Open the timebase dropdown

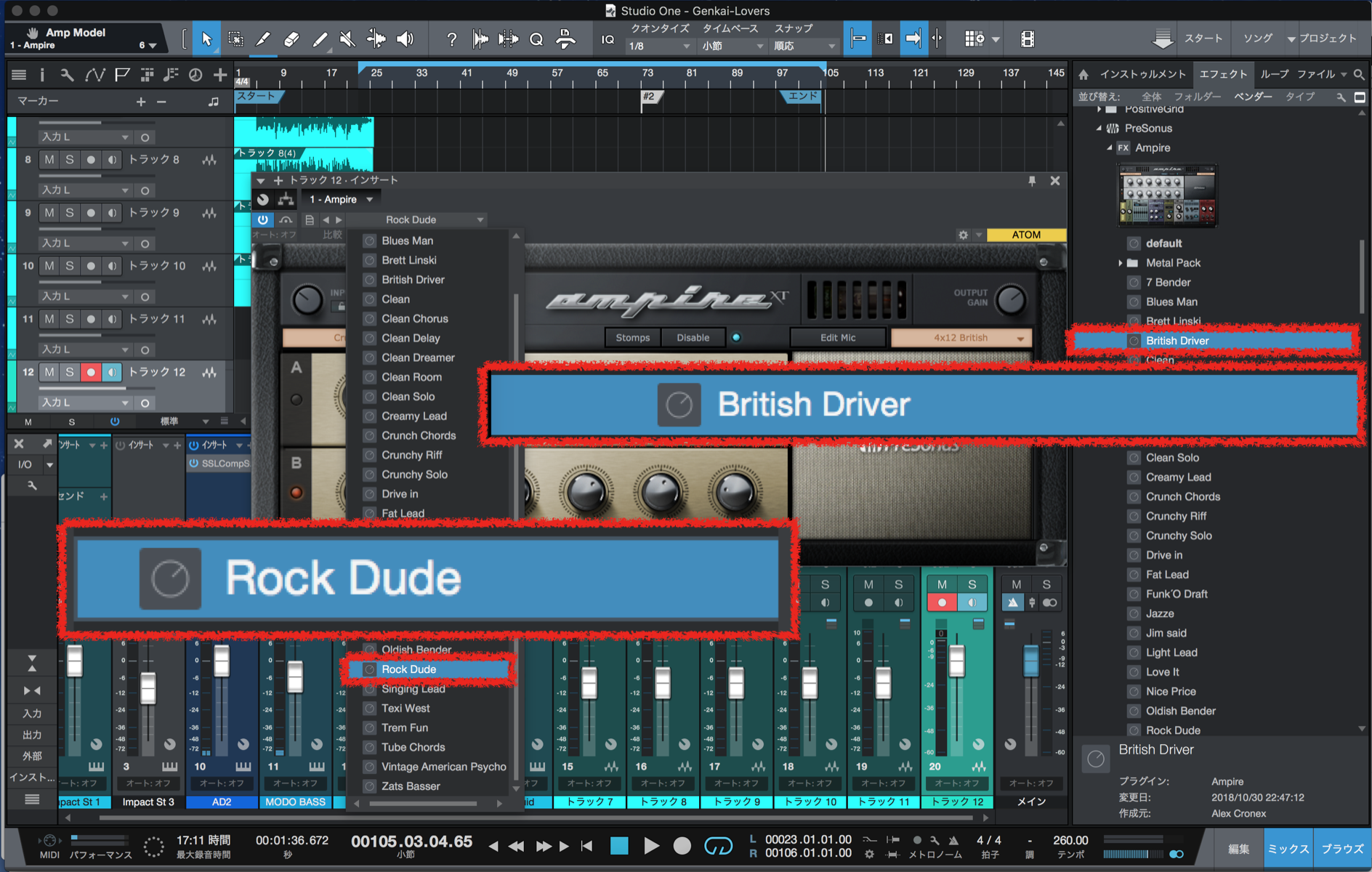click(x=733, y=46)
